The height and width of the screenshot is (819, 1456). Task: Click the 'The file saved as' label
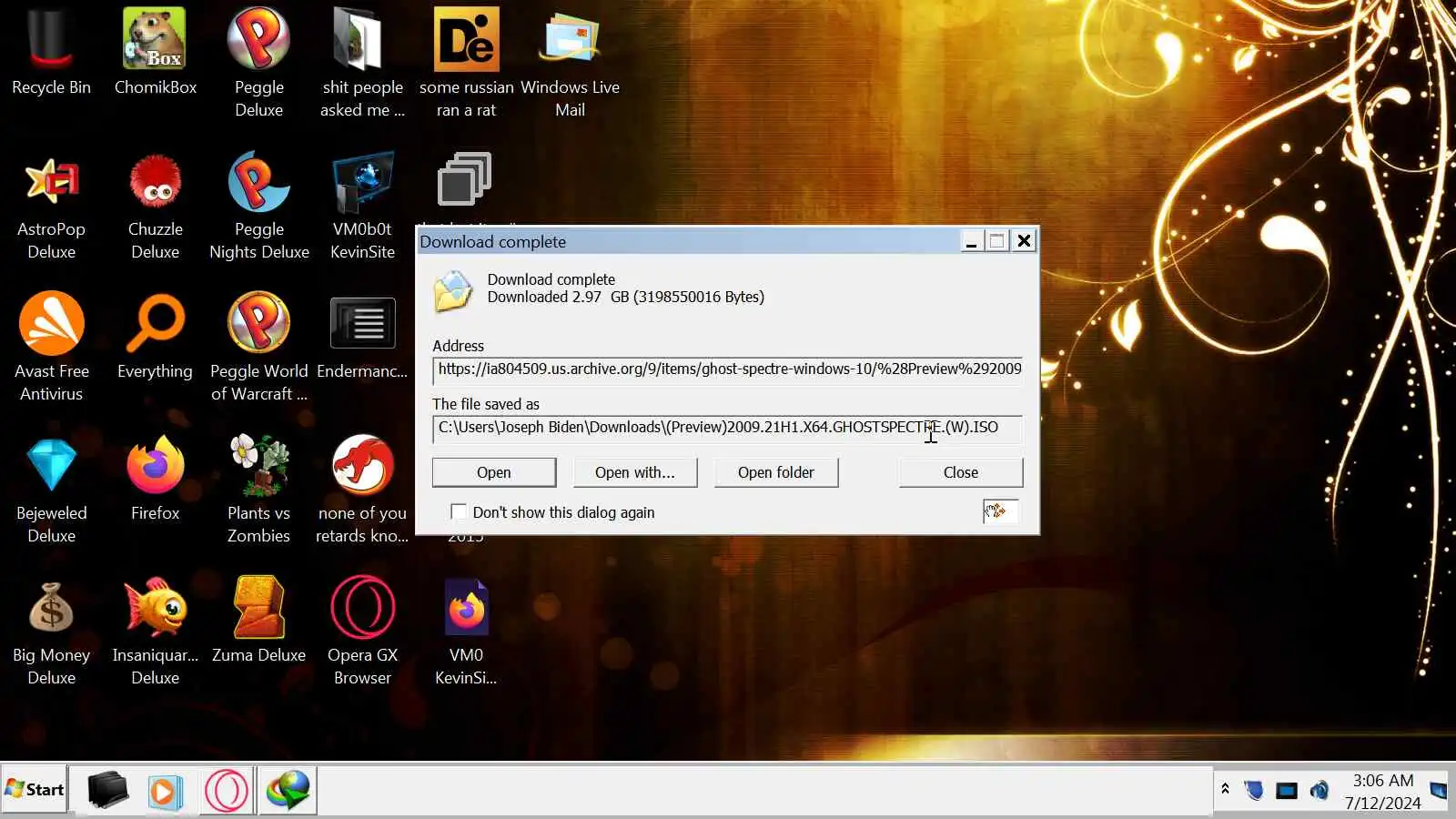tap(486, 404)
